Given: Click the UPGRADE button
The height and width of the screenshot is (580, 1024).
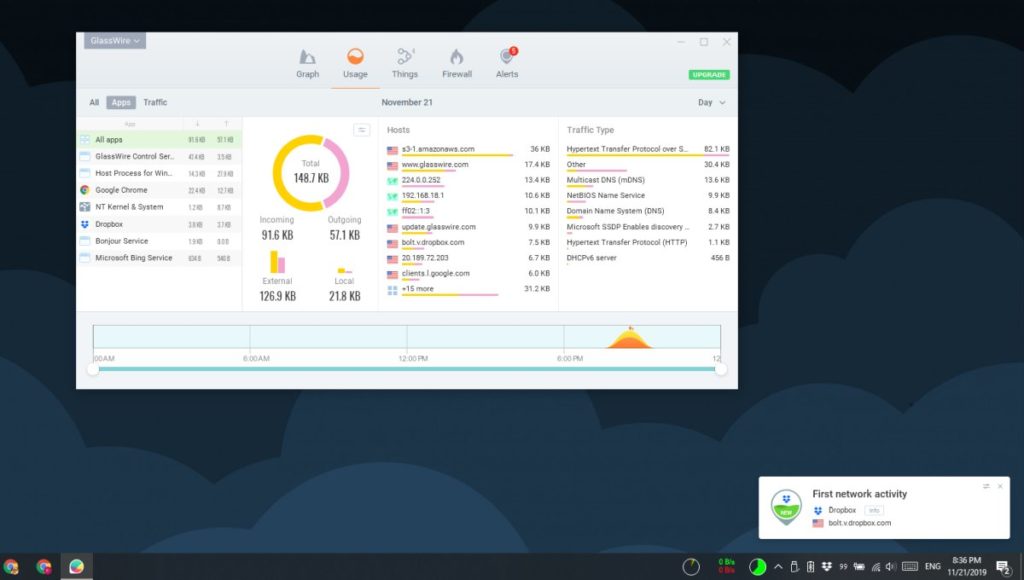Looking at the screenshot, I should pos(708,74).
